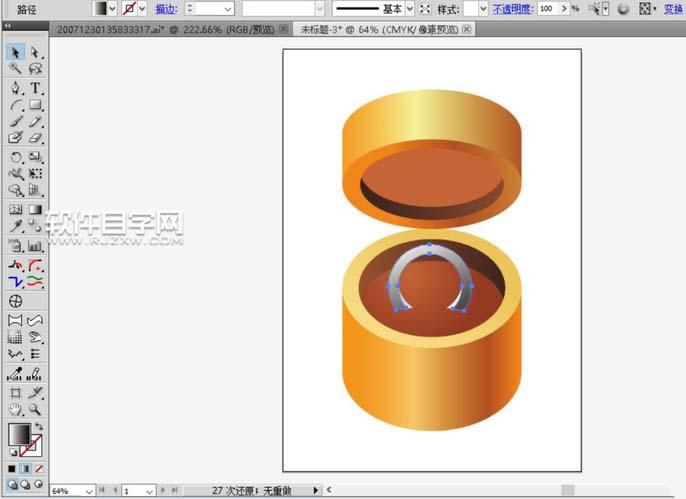Select the black arrow Selection tool

(x=16, y=52)
